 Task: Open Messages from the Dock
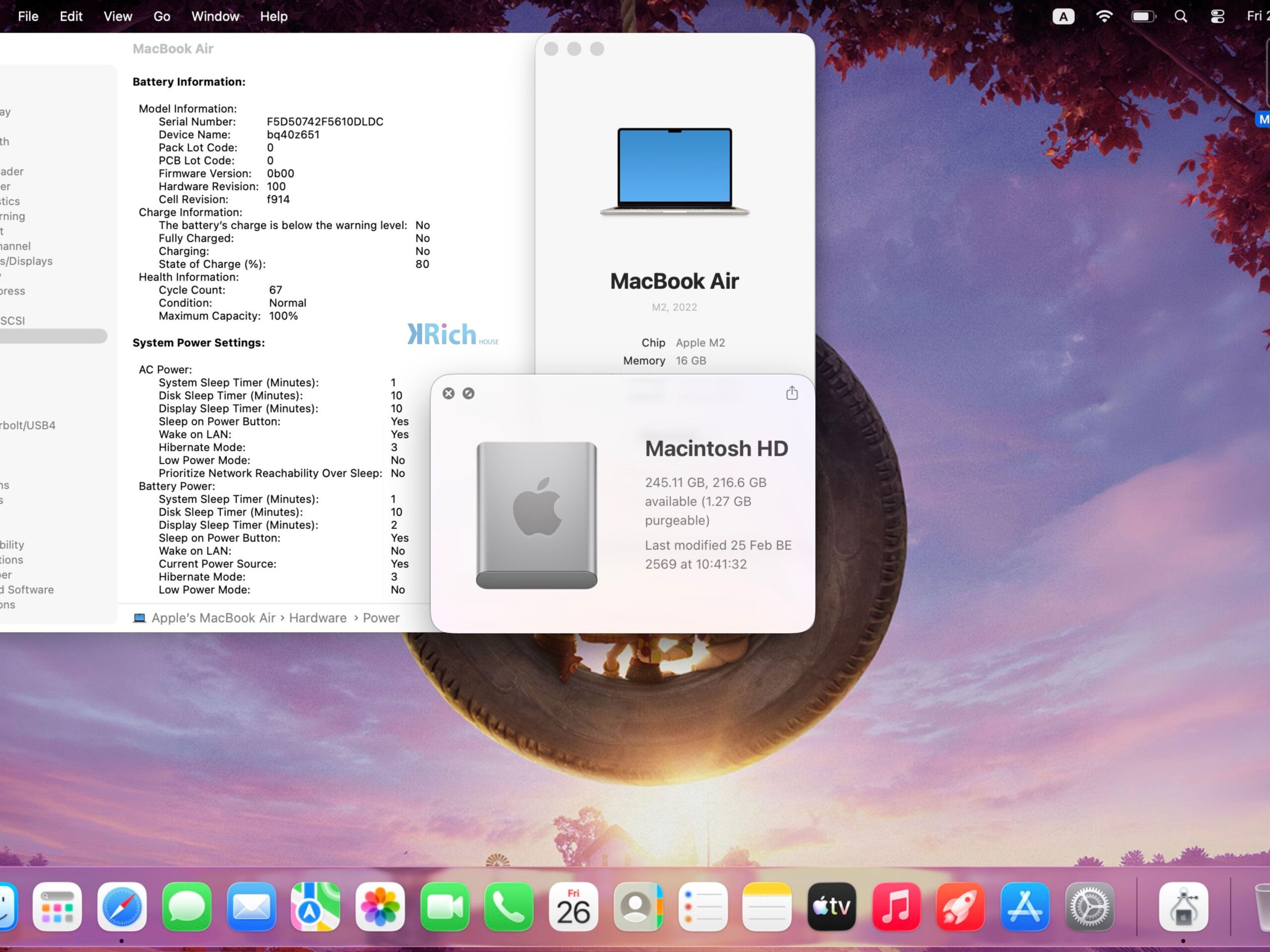point(187,907)
